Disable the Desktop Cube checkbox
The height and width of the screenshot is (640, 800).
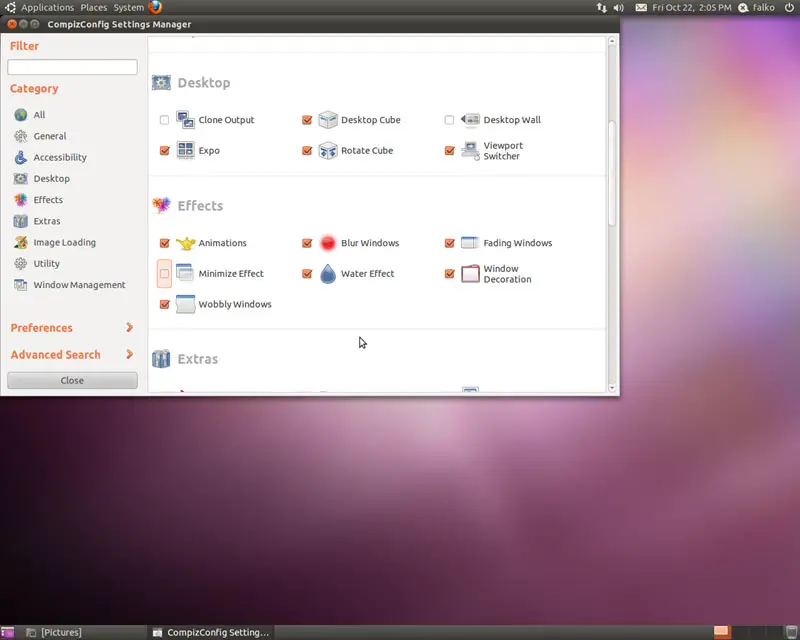tap(307, 120)
